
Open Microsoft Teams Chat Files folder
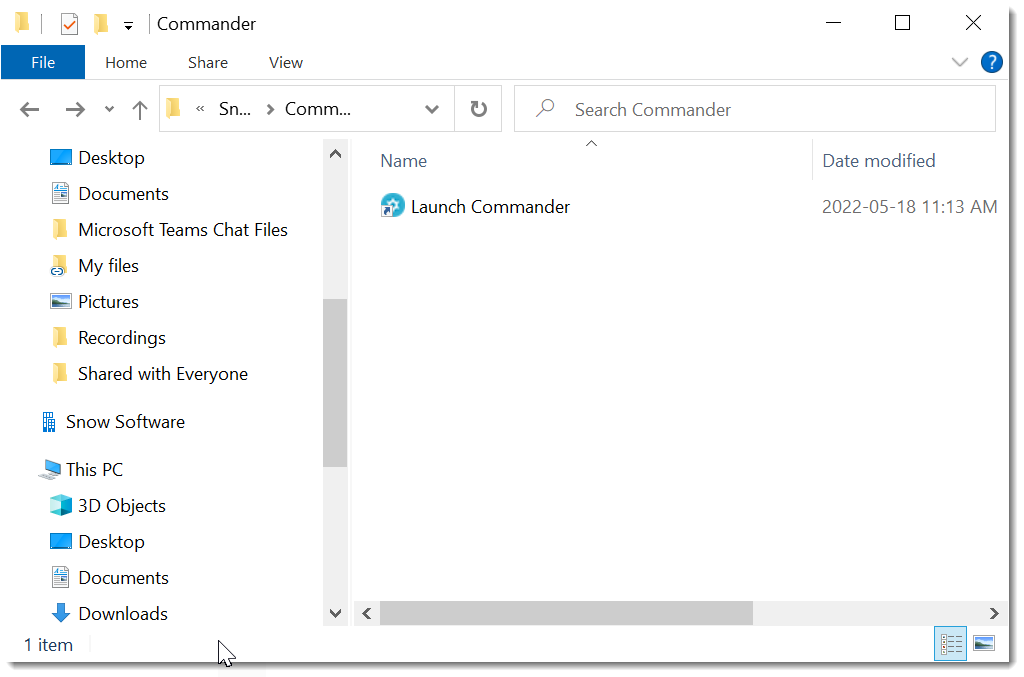(x=183, y=230)
